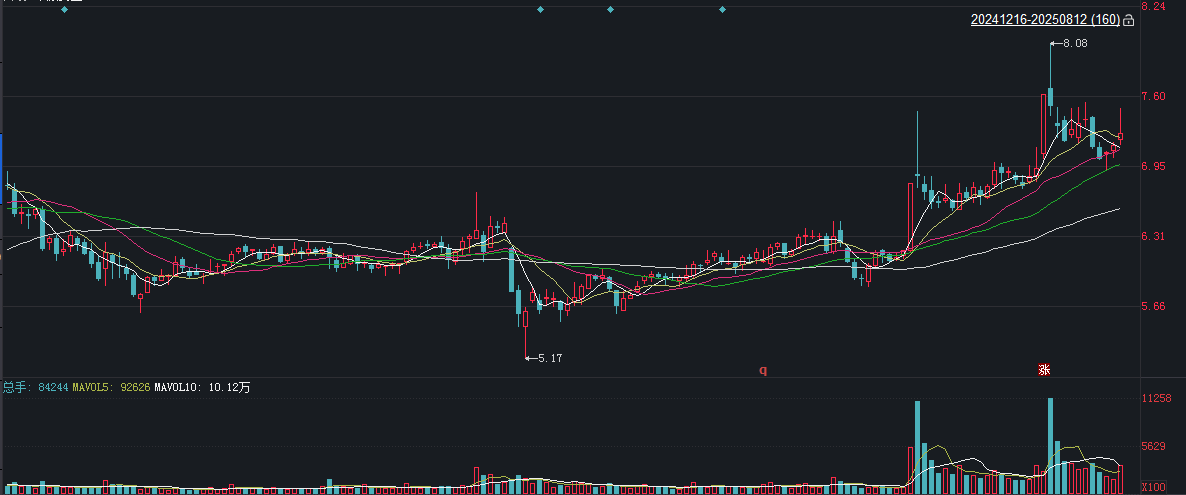
Task: Click the 5.66 price axis label
Action: pos(1153,306)
